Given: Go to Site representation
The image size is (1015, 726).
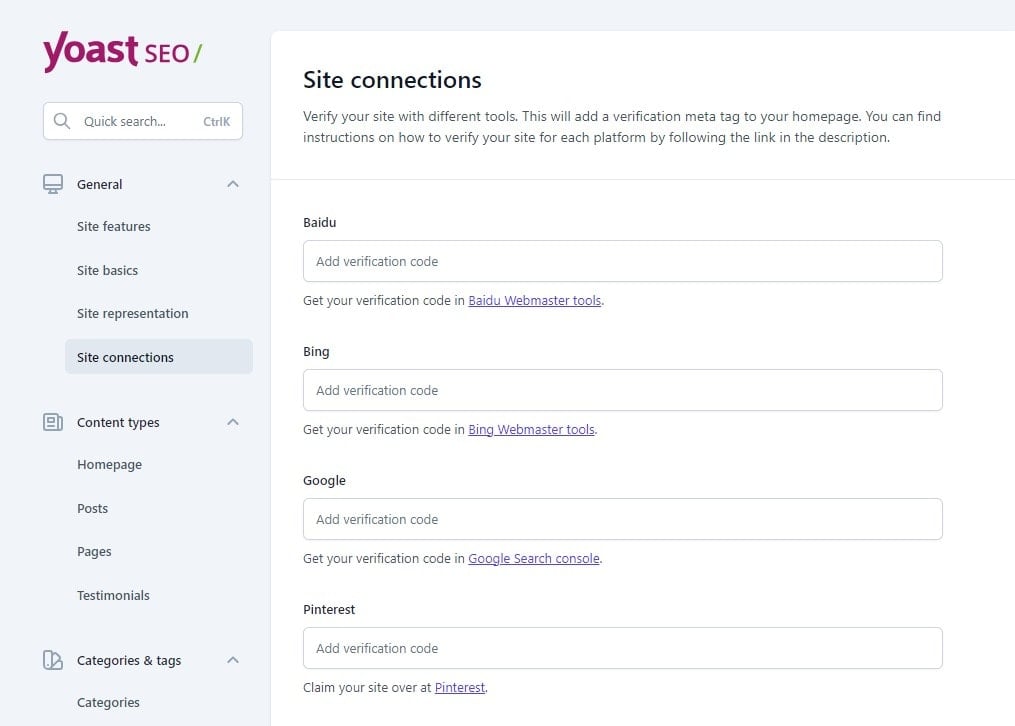Looking at the screenshot, I should tap(133, 314).
